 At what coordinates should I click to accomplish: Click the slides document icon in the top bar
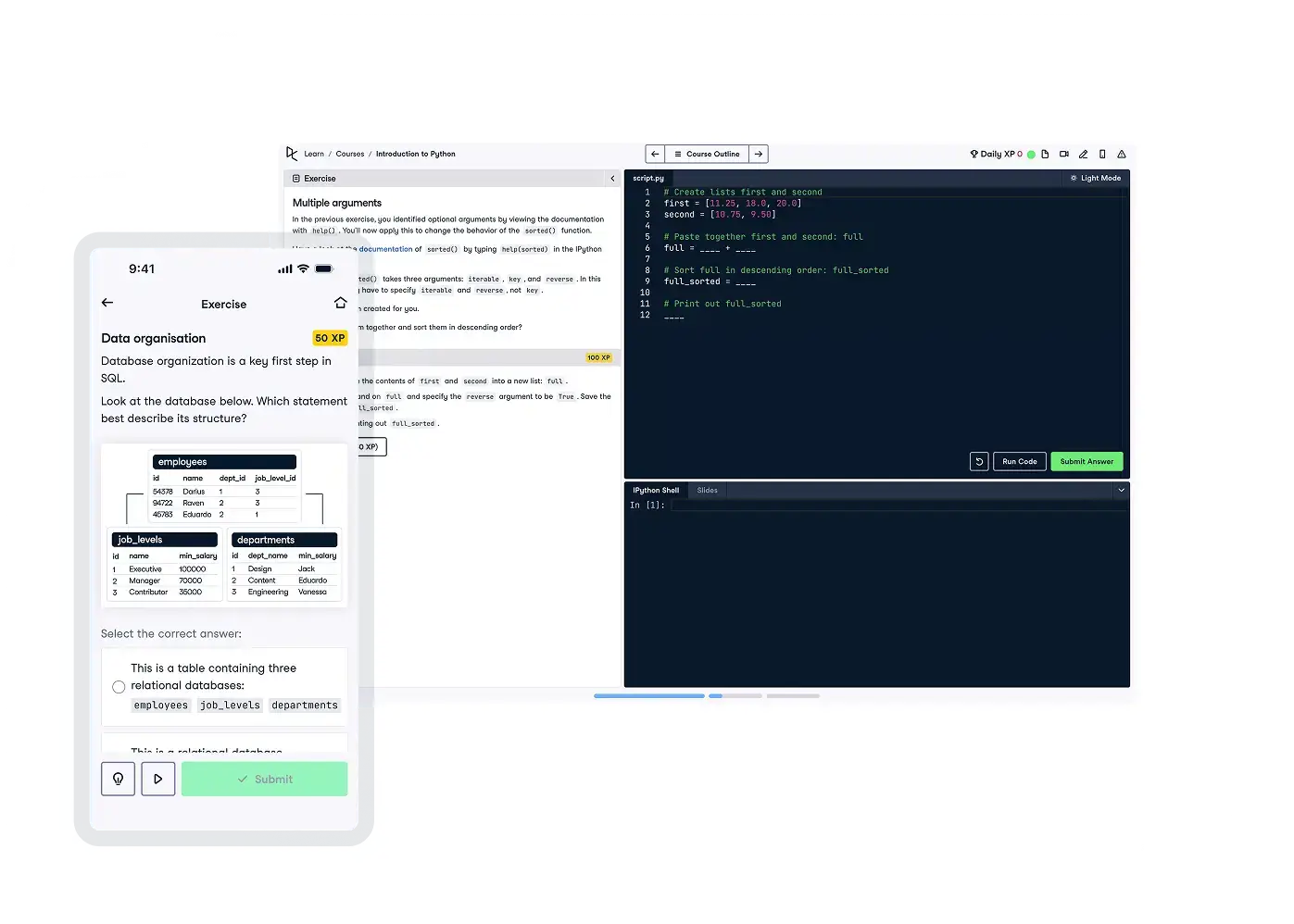pos(1046,154)
